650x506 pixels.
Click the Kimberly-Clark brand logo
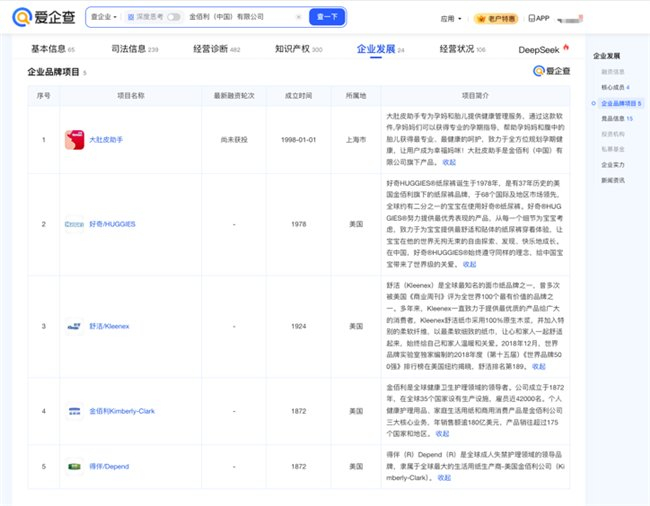click(x=75, y=411)
